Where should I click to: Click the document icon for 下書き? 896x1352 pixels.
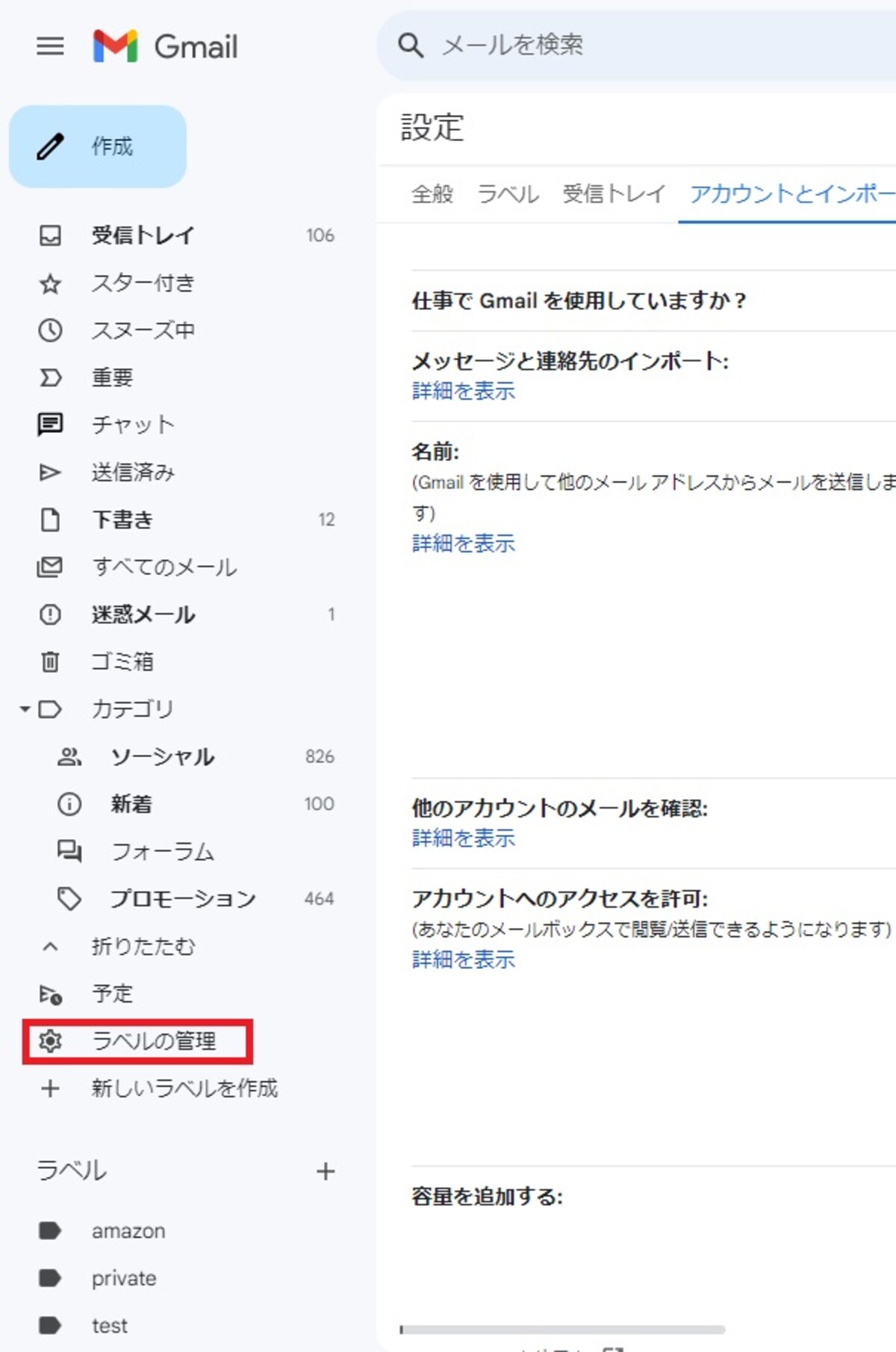[50, 520]
